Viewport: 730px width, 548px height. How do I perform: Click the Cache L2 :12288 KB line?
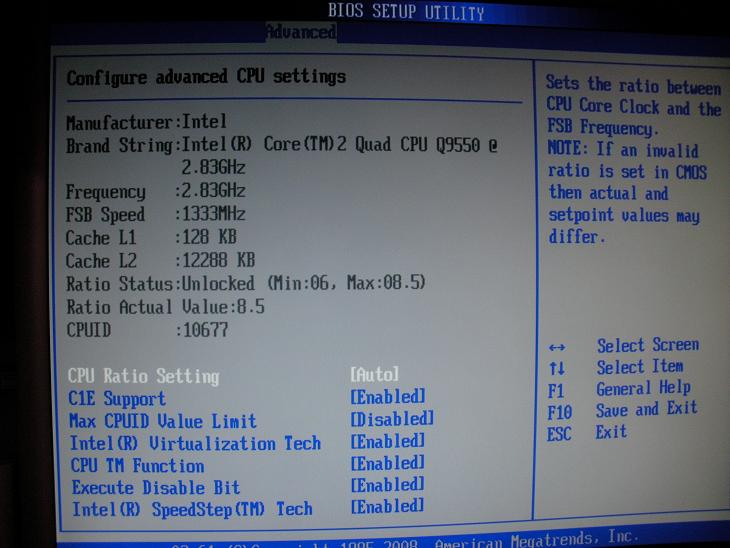click(x=161, y=260)
